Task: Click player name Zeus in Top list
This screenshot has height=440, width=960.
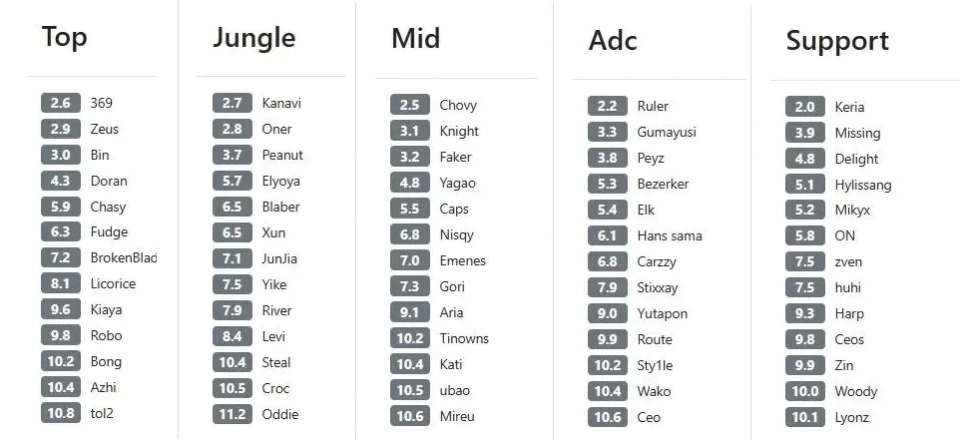Action: click(x=104, y=129)
